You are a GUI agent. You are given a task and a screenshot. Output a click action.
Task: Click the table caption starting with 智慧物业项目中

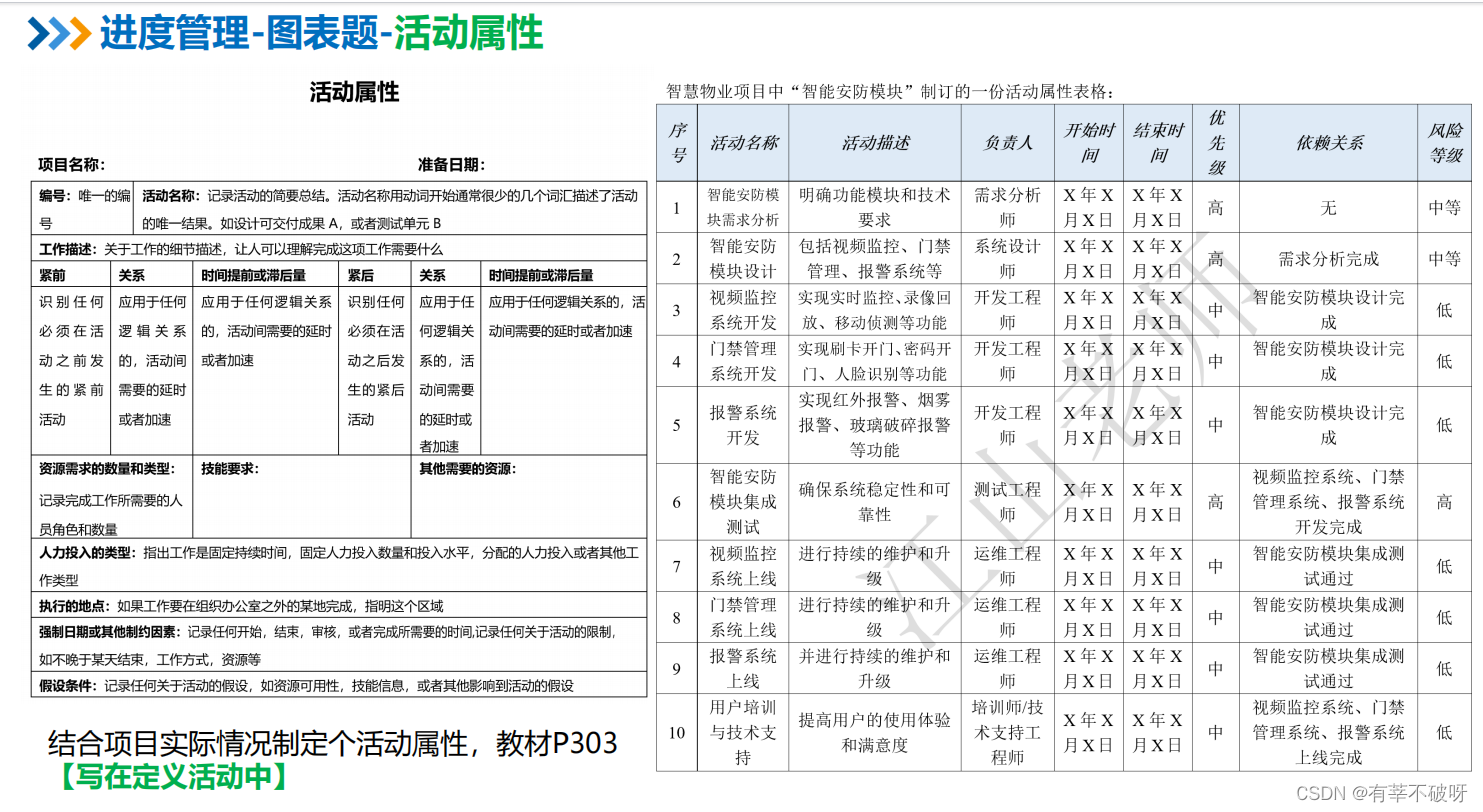(x=891, y=91)
